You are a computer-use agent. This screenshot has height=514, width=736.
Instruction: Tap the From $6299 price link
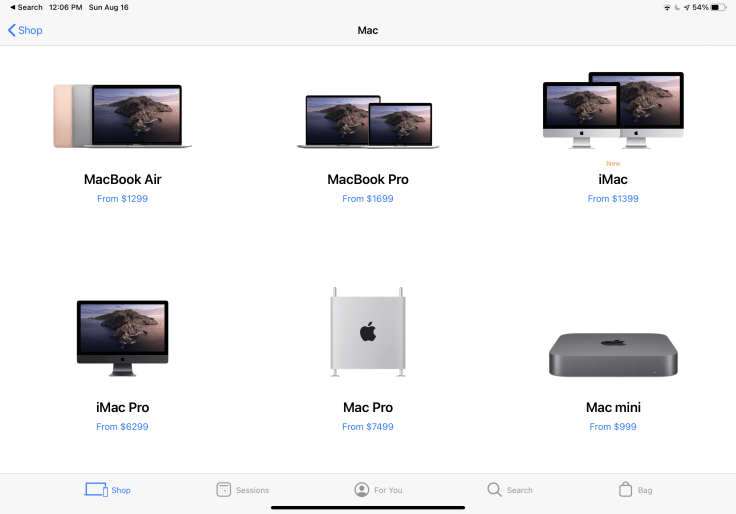(x=123, y=427)
